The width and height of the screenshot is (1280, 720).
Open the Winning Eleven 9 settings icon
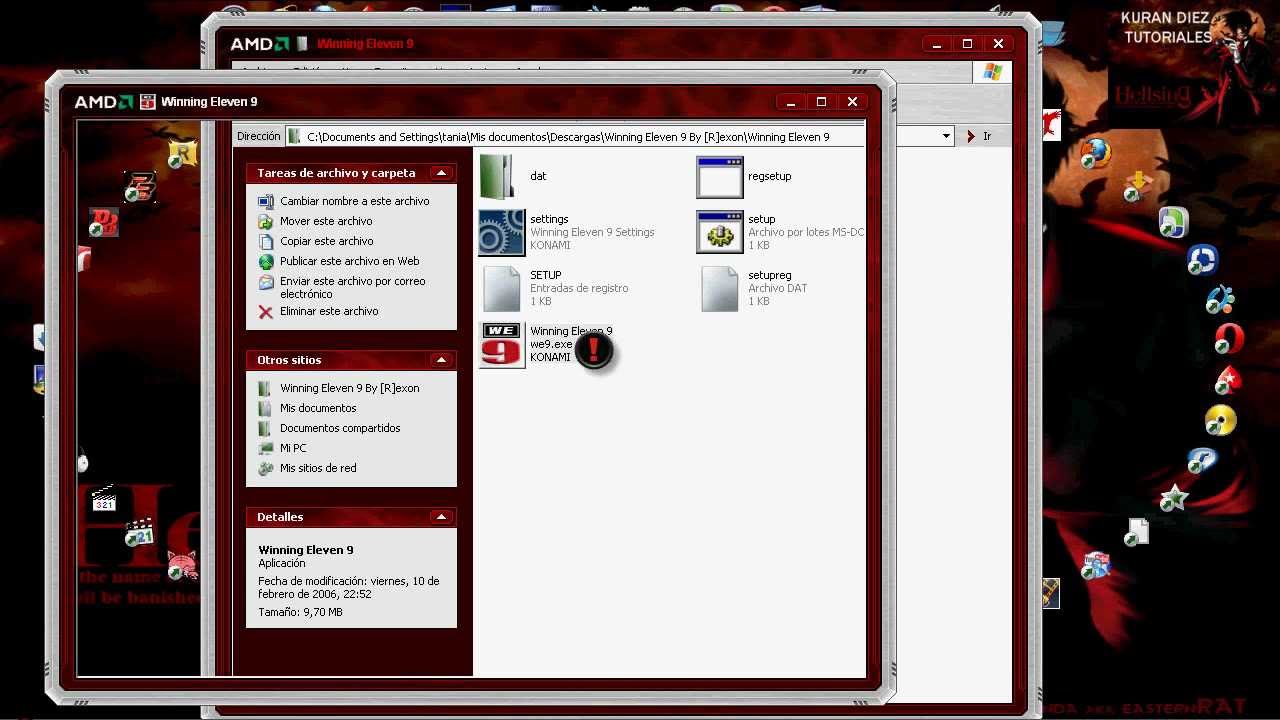(501, 232)
